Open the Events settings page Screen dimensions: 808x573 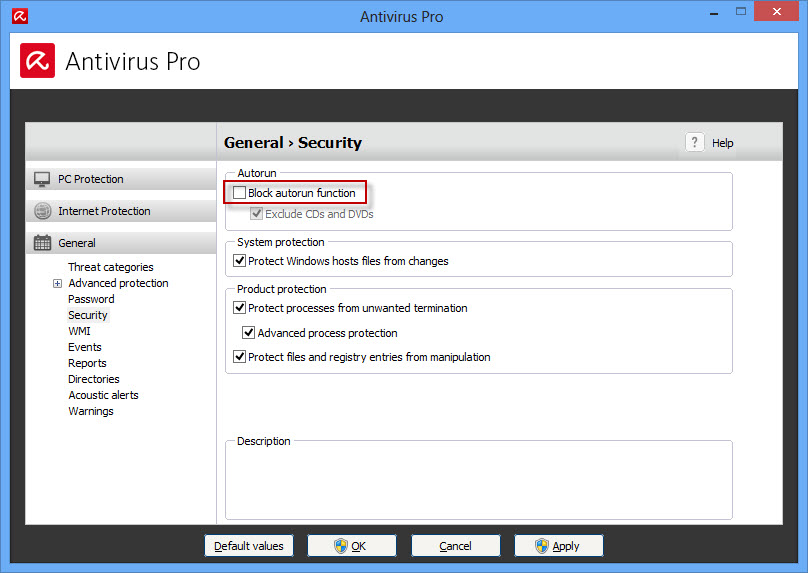(x=85, y=347)
